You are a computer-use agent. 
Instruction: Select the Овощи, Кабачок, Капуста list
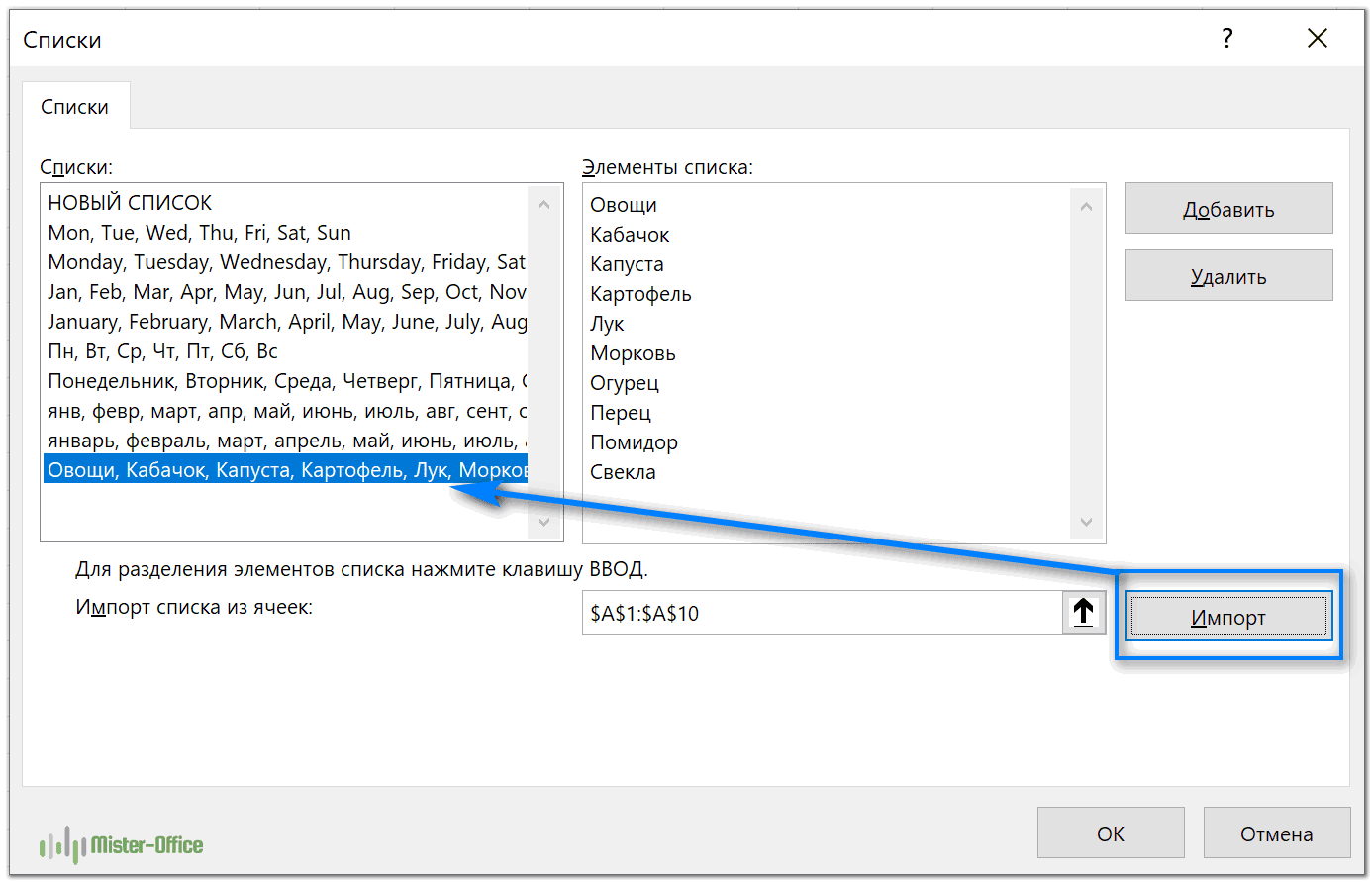point(286,470)
